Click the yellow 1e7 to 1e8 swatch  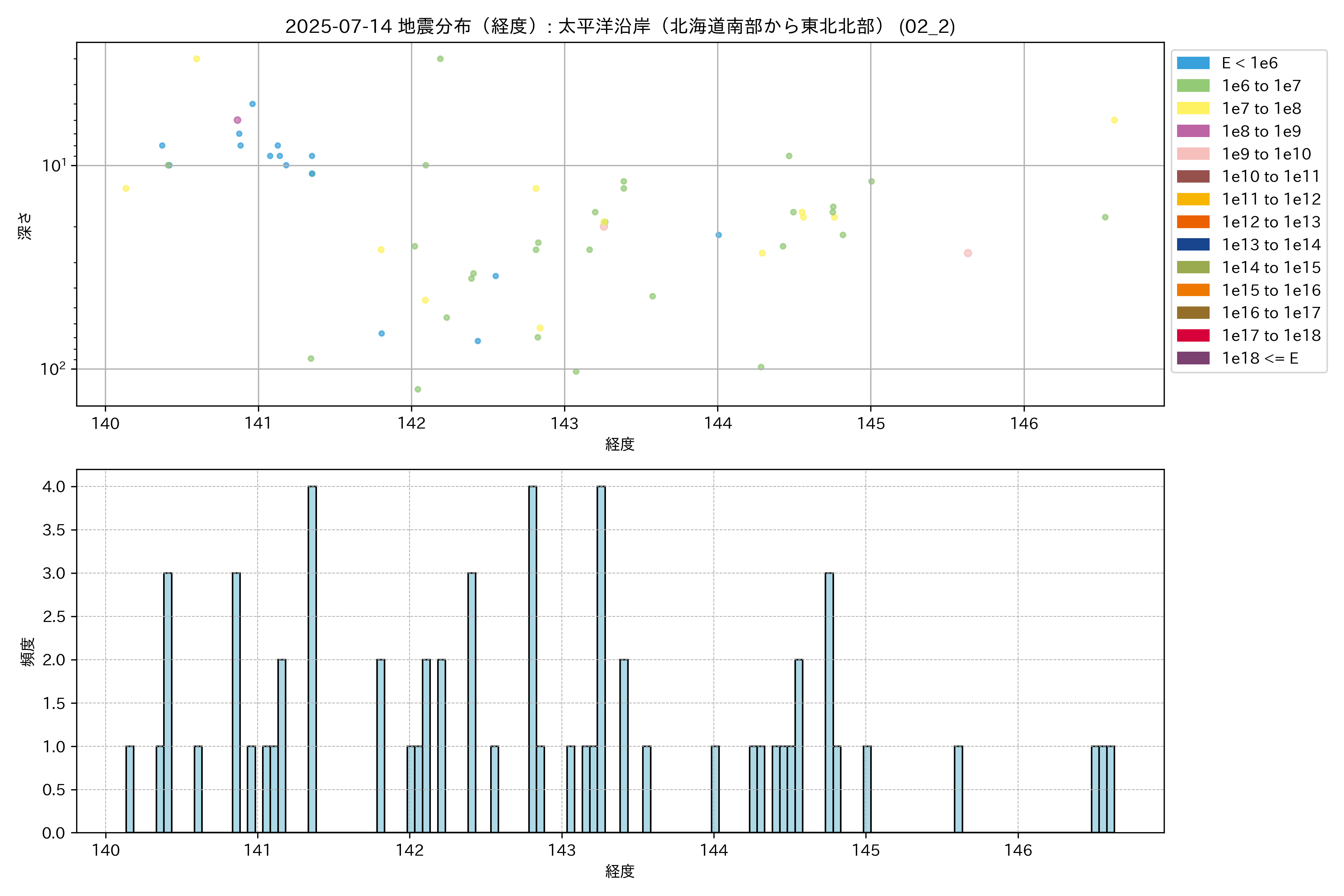tap(1192, 109)
